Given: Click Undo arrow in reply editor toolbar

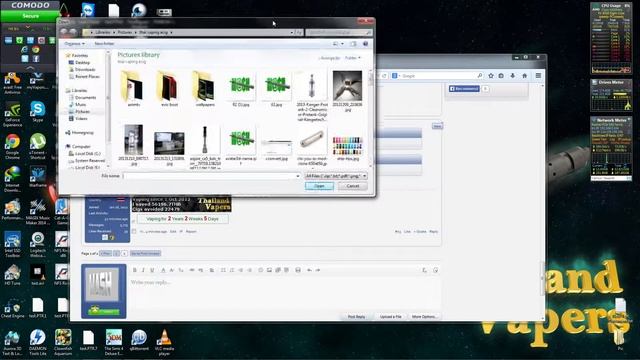Looking at the screenshot, I should pyautogui.click(x=309, y=270).
